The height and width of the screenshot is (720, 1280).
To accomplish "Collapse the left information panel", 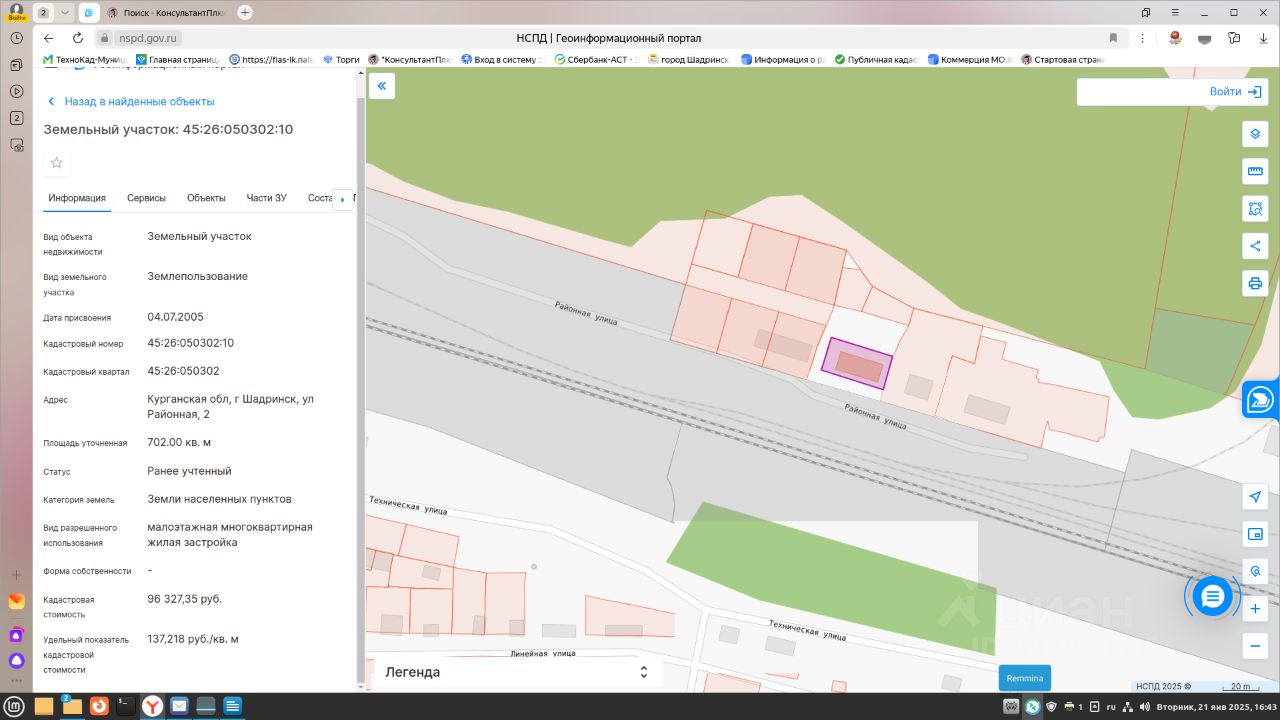I will [x=381, y=87].
